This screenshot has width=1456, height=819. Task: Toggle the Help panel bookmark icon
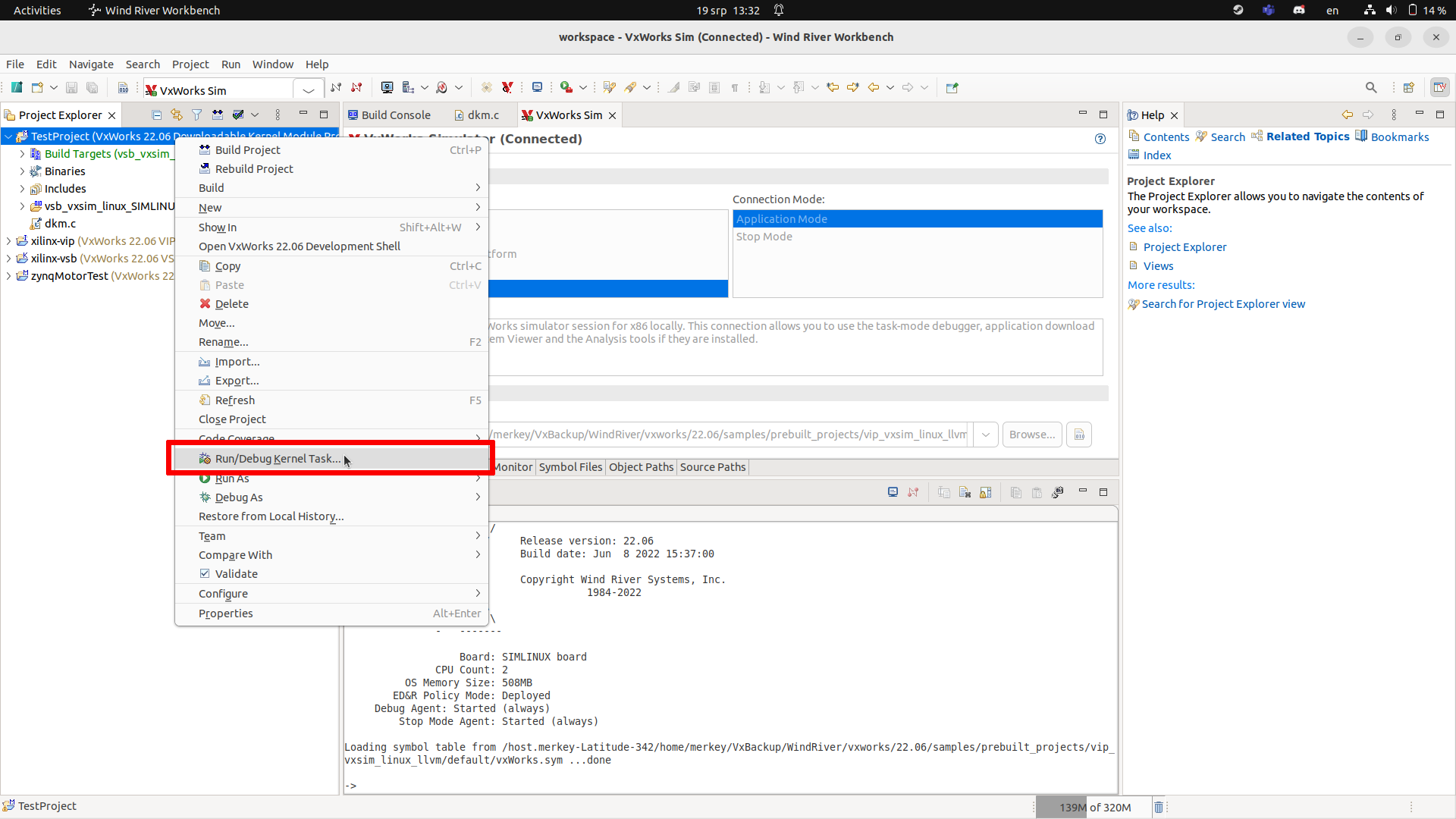click(x=1362, y=136)
